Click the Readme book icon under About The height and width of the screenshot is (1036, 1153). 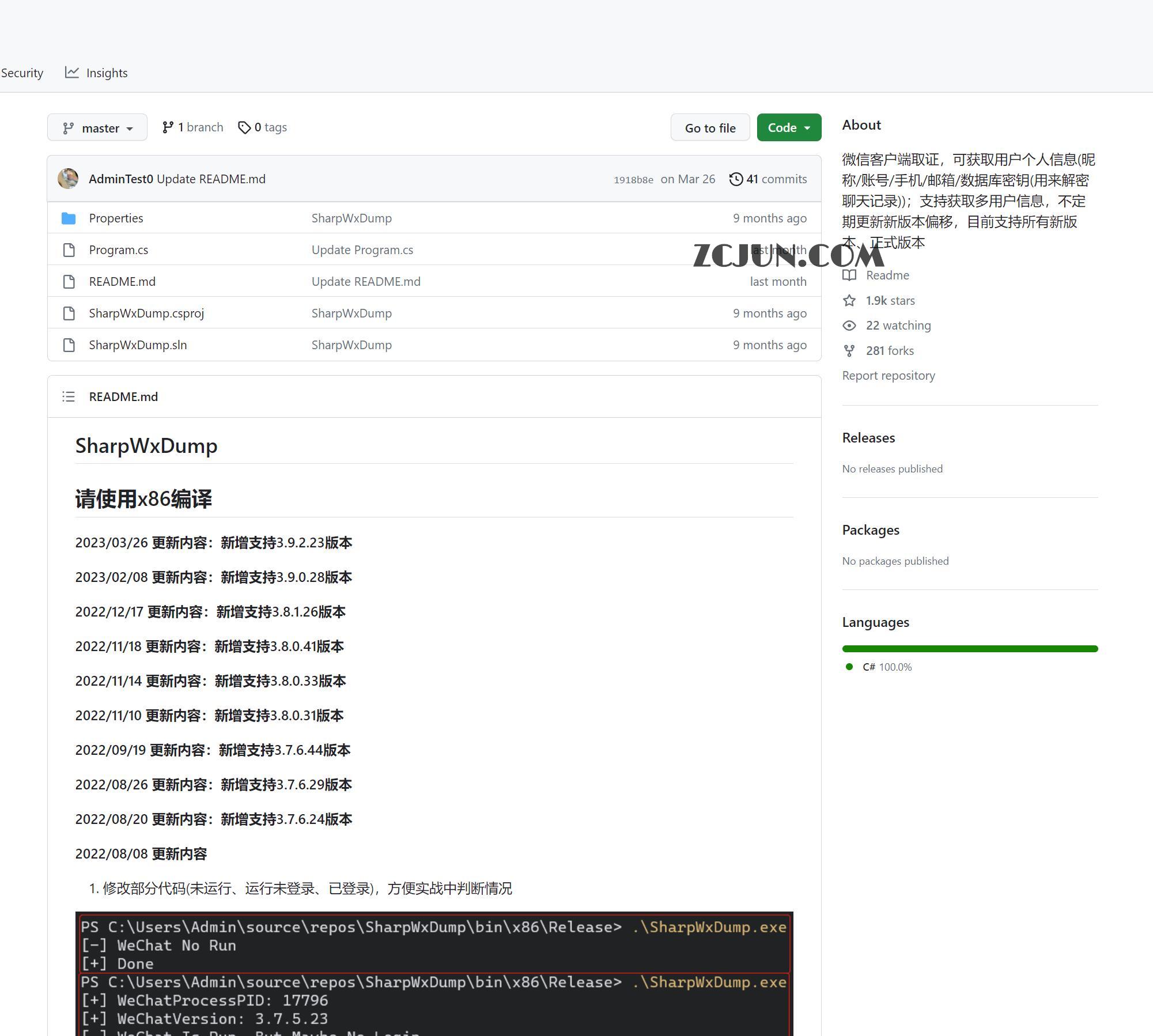coord(849,275)
